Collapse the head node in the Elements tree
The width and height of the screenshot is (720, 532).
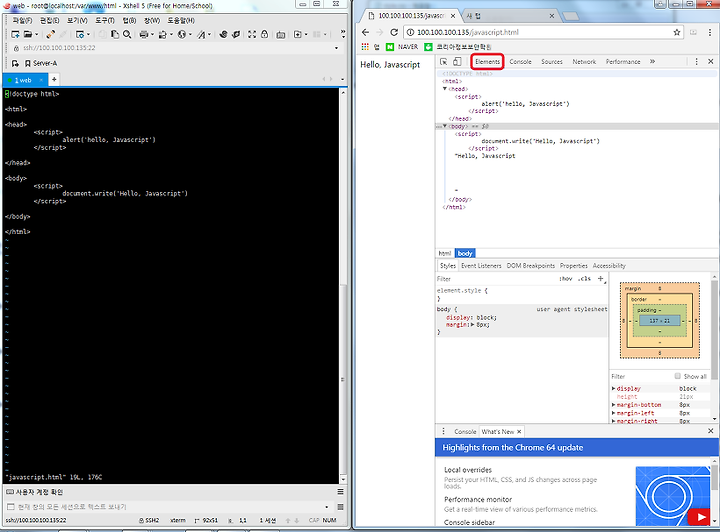pyautogui.click(x=444, y=89)
